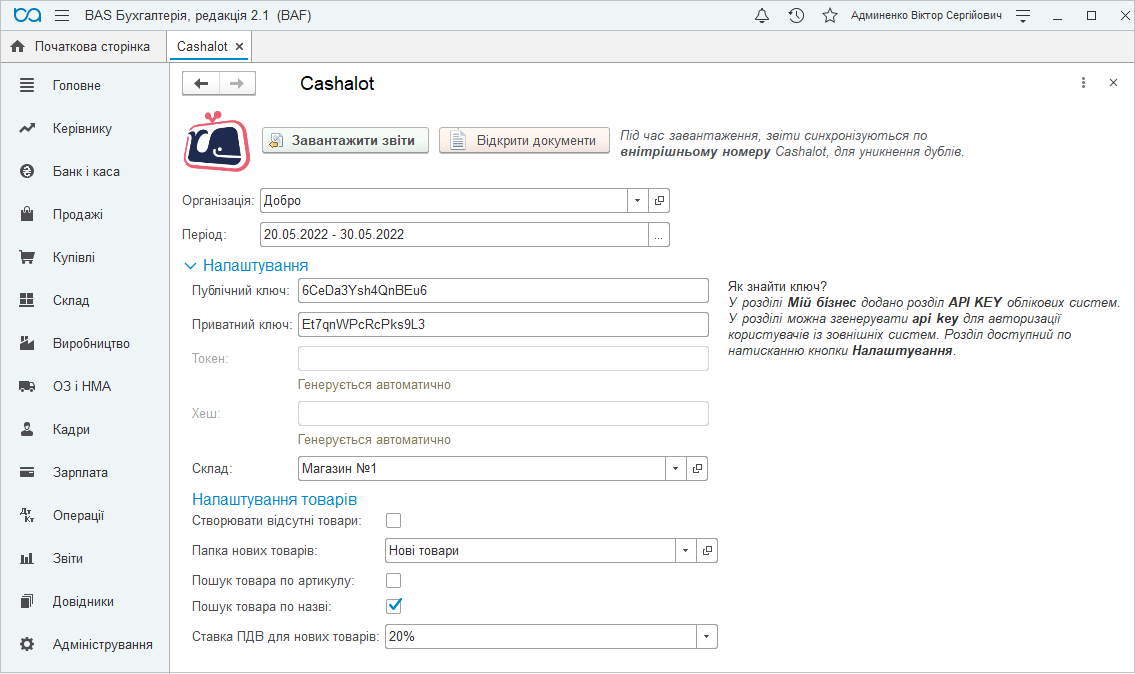The image size is (1135, 674).
Task: Check Пошук товара по артикулу
Action: coord(394,580)
